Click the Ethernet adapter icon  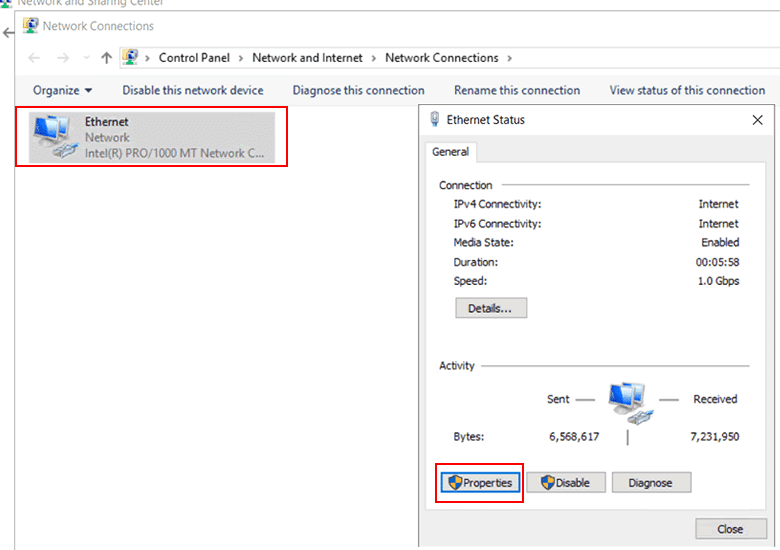[x=56, y=137]
